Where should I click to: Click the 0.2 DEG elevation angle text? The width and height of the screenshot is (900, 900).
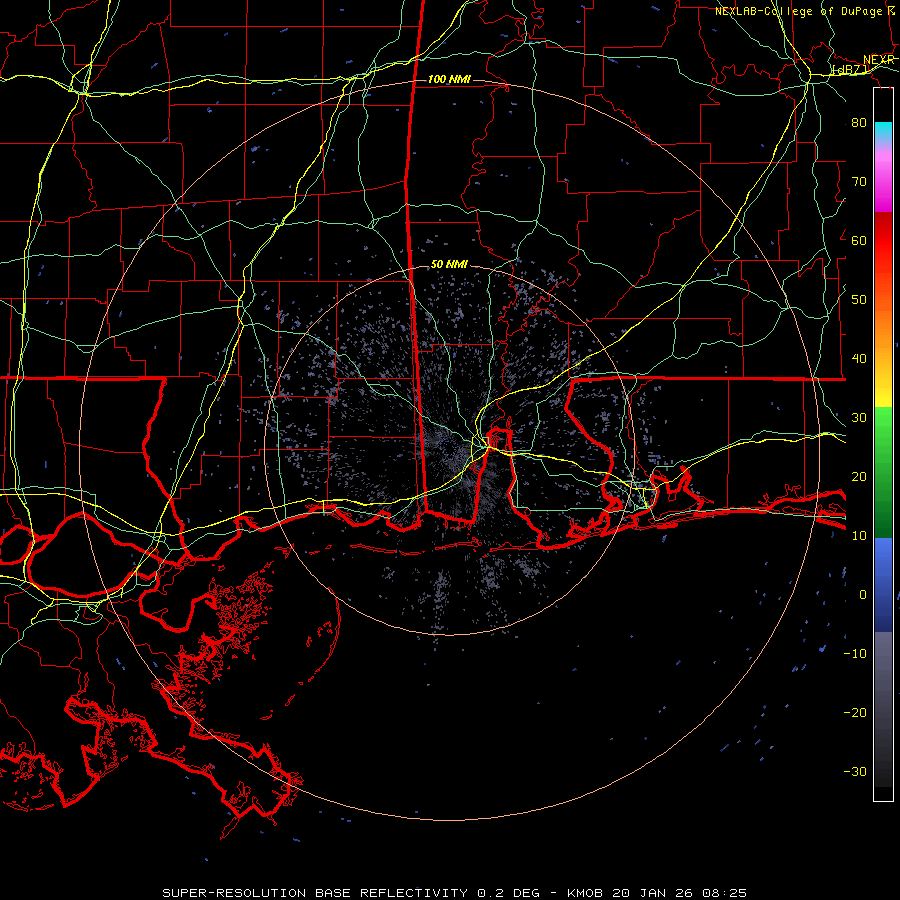point(508,893)
